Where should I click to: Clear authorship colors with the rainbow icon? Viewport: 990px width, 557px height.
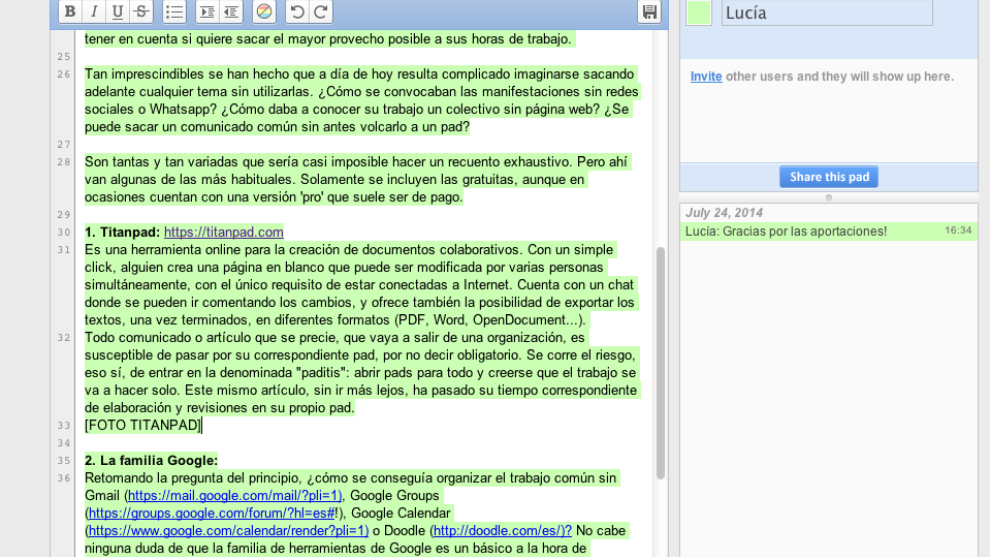pos(264,12)
